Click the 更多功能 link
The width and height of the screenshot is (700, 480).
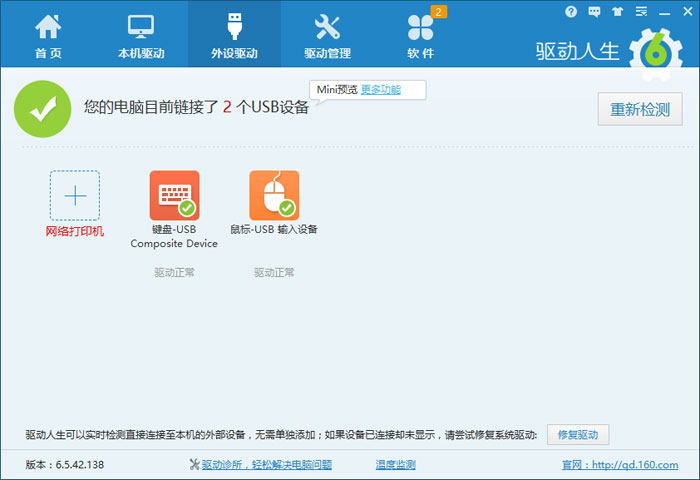tap(380, 90)
